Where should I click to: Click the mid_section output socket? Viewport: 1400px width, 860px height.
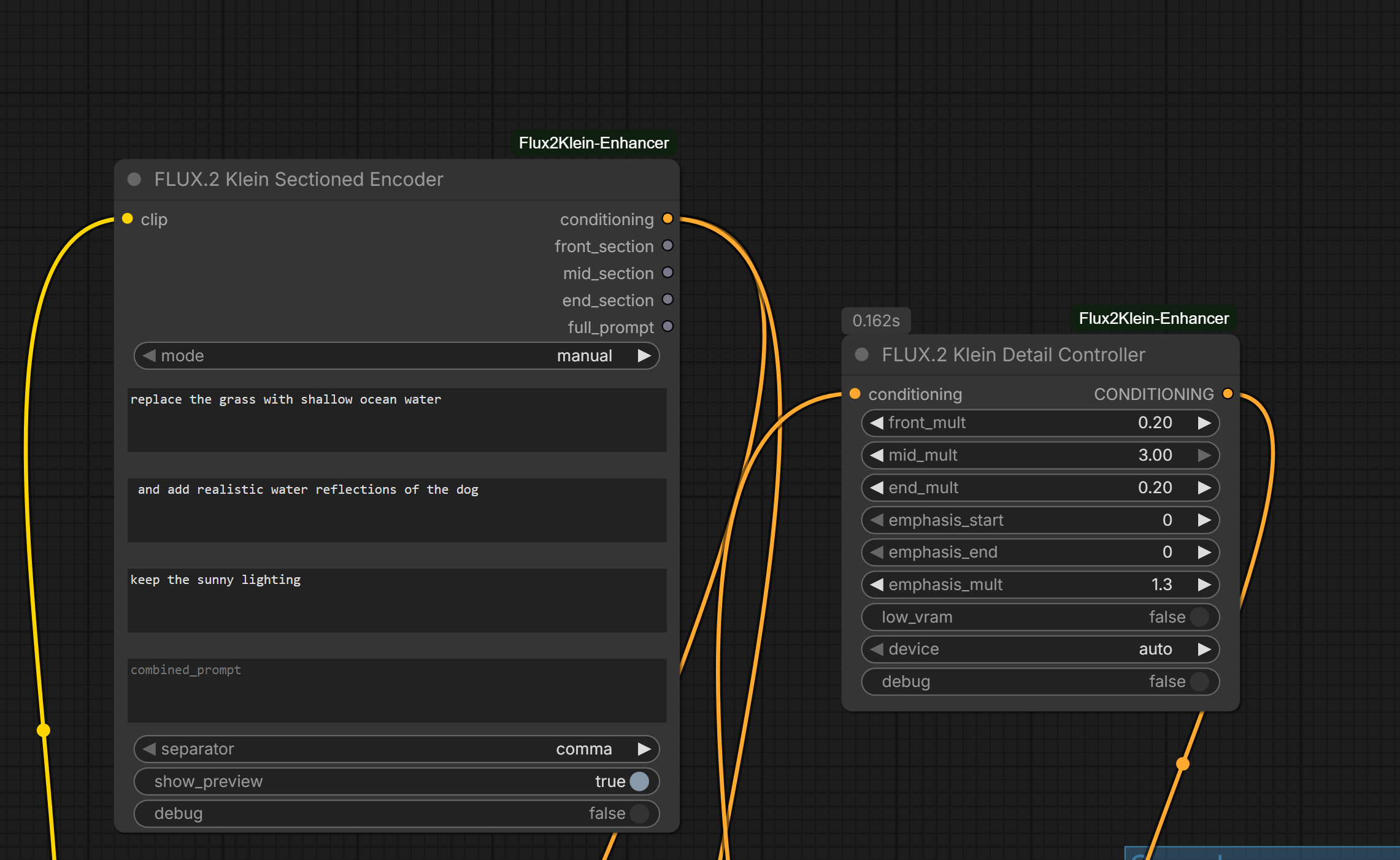[668, 273]
